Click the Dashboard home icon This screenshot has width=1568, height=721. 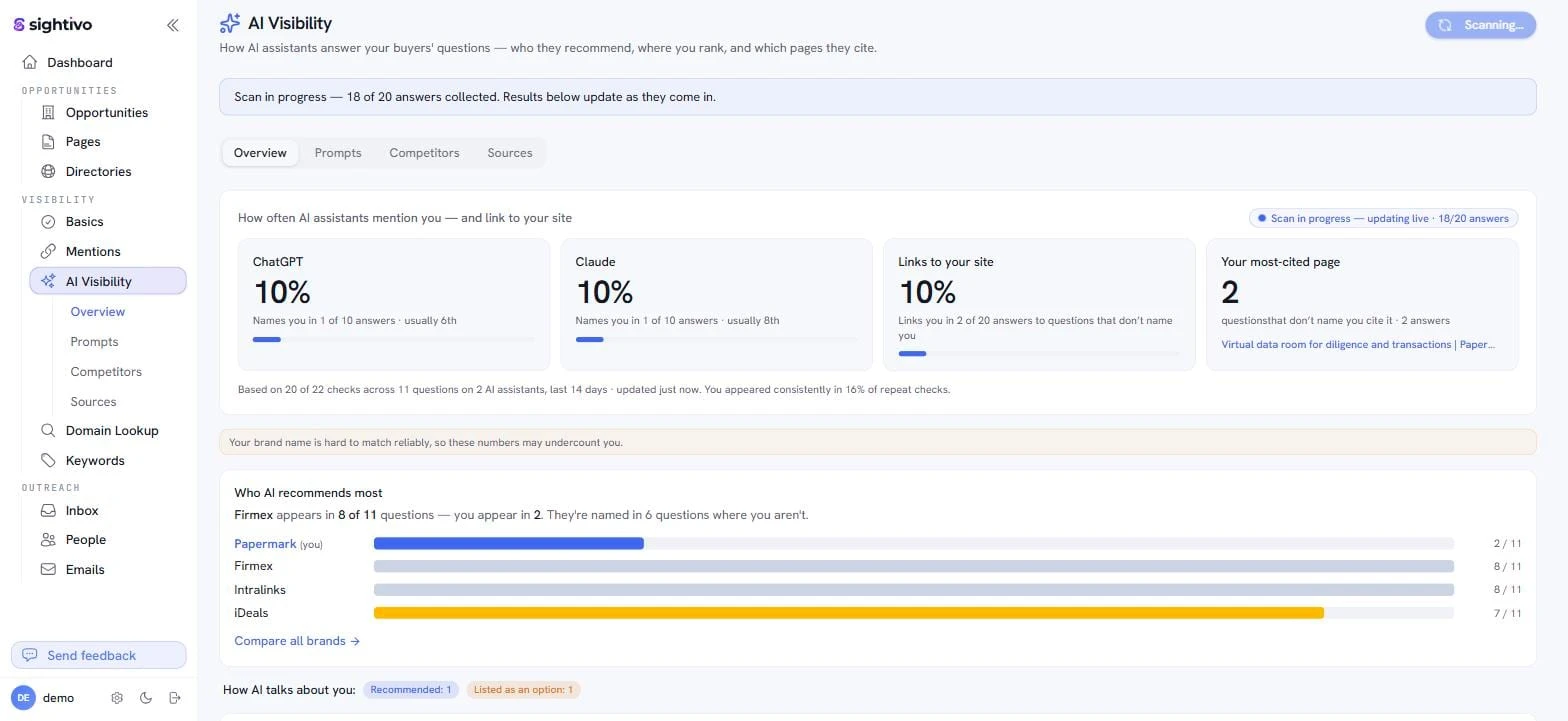30,62
